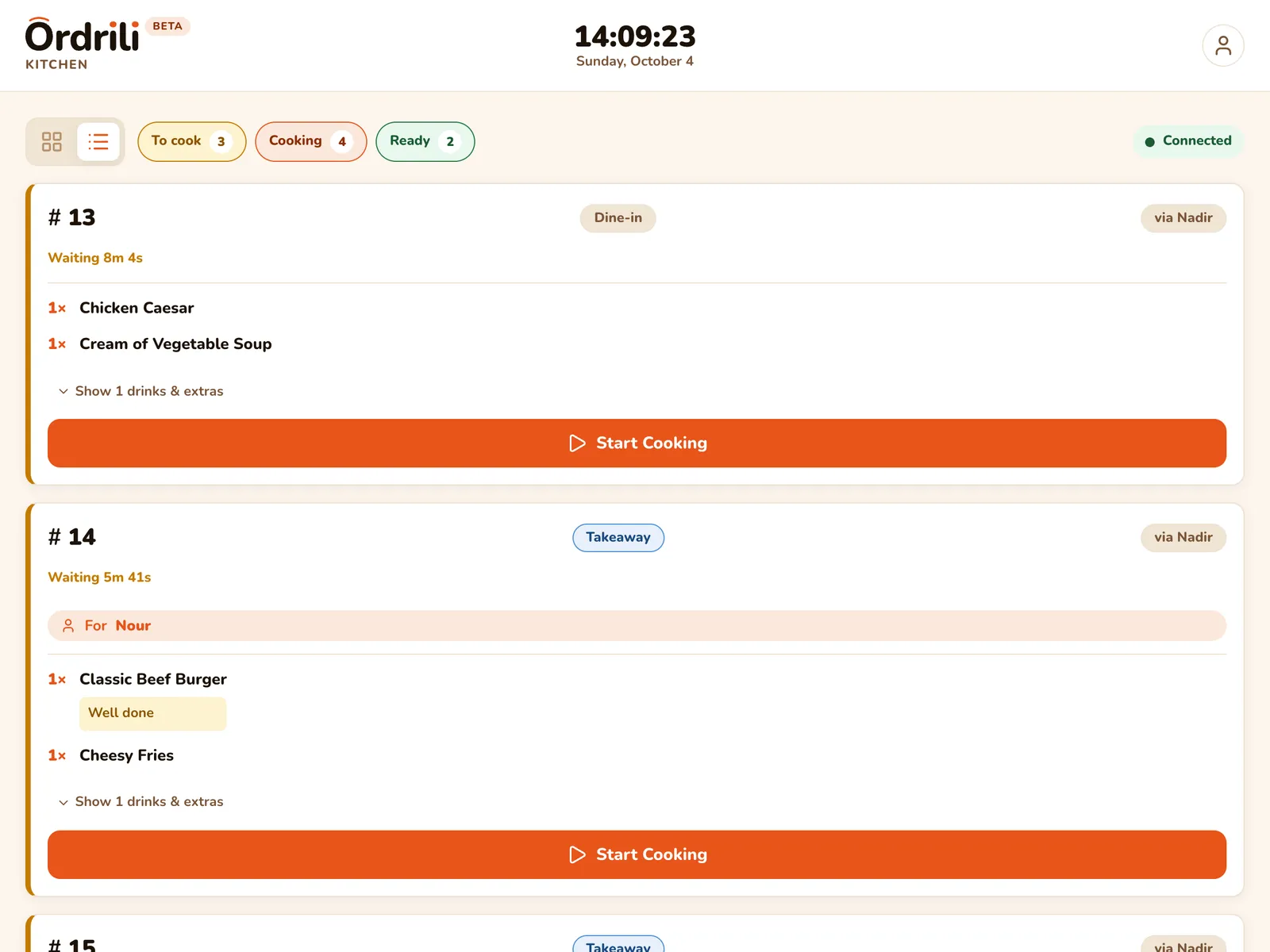Filter orders by To cook

point(192,141)
